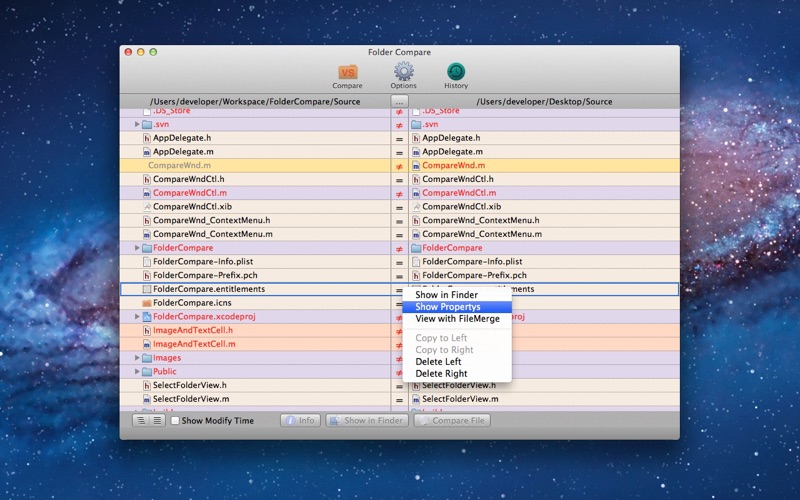
Task: Expand the Public folder
Action: pos(137,371)
